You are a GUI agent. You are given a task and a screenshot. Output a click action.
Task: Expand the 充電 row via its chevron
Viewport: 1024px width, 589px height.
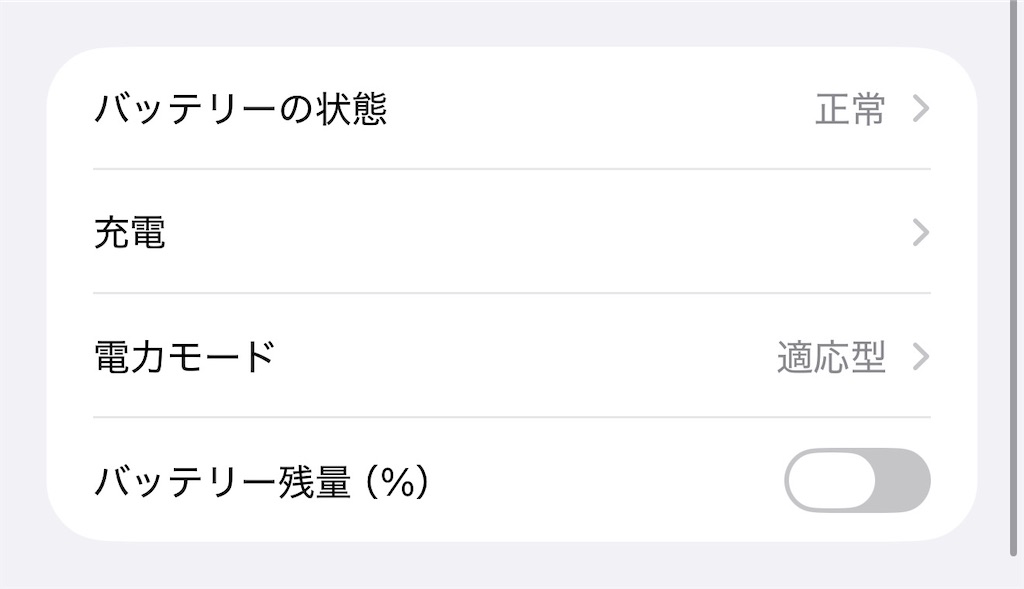pos(918,233)
